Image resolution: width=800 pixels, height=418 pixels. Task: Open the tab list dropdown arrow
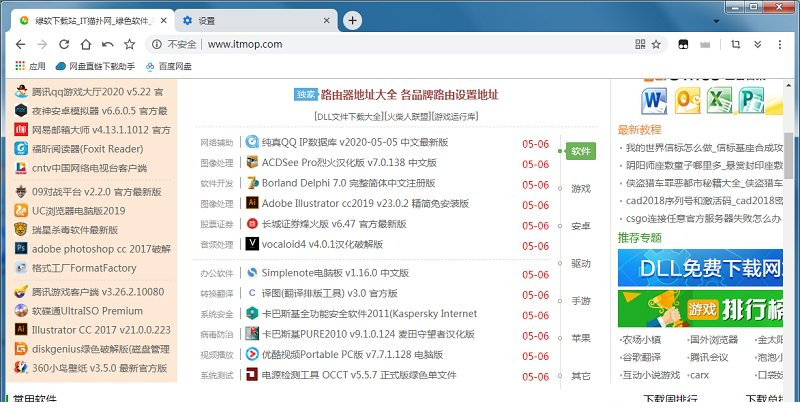[x=716, y=21]
